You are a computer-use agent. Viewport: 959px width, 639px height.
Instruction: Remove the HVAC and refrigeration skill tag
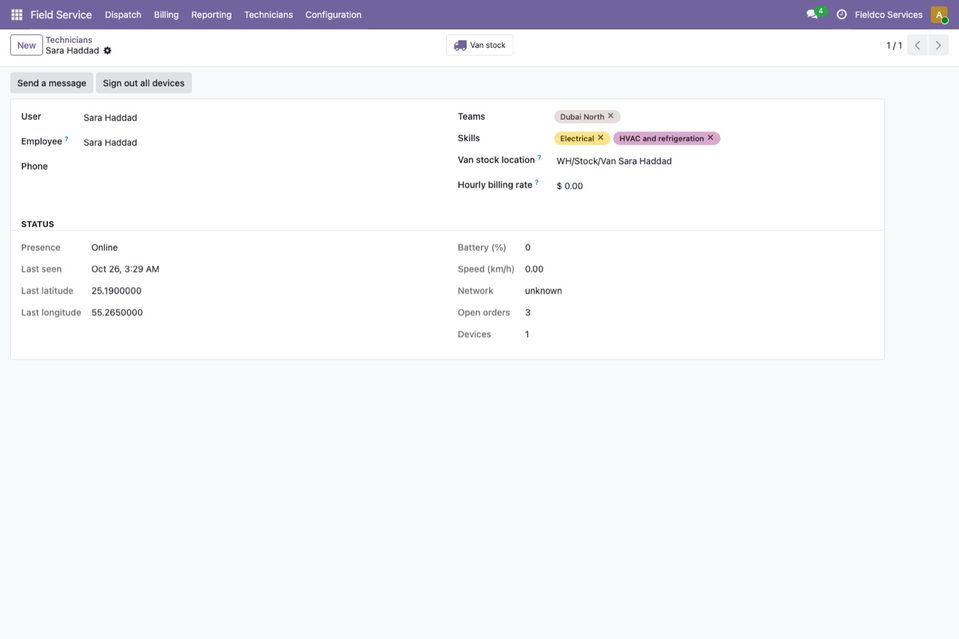pyautogui.click(x=710, y=138)
